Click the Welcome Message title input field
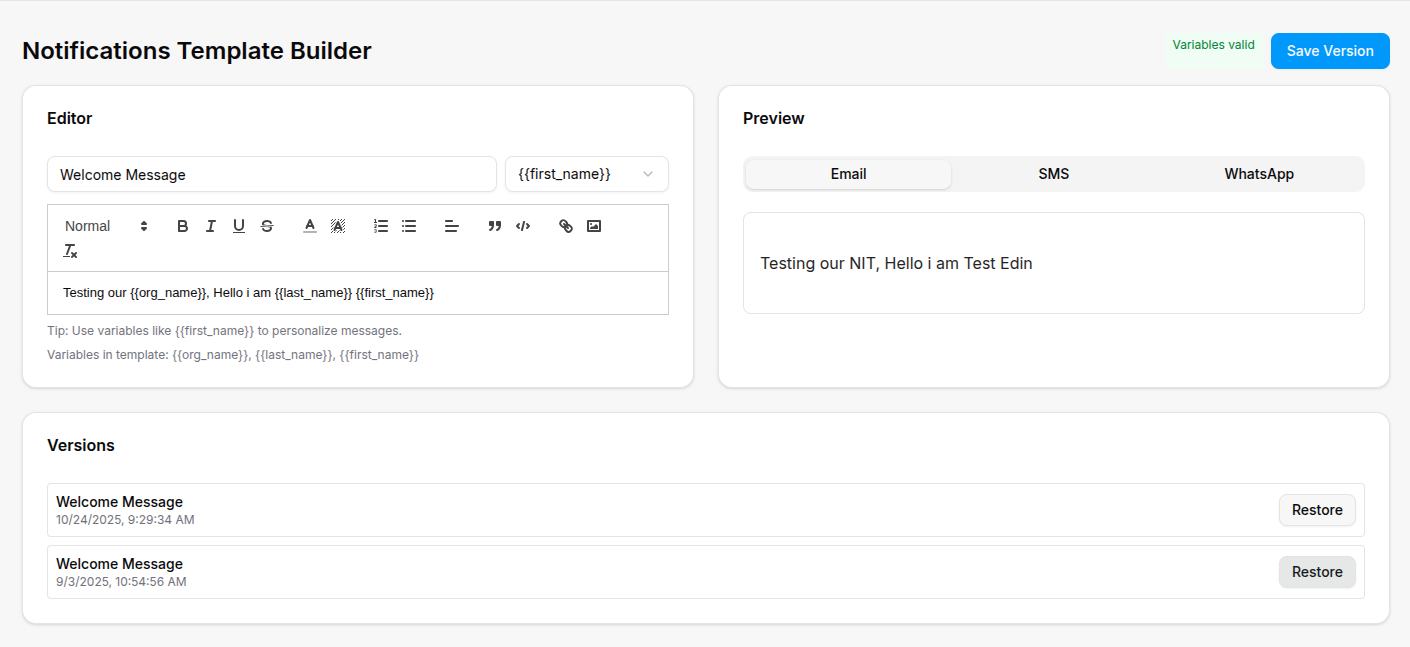1410x647 pixels. pyautogui.click(x=271, y=173)
